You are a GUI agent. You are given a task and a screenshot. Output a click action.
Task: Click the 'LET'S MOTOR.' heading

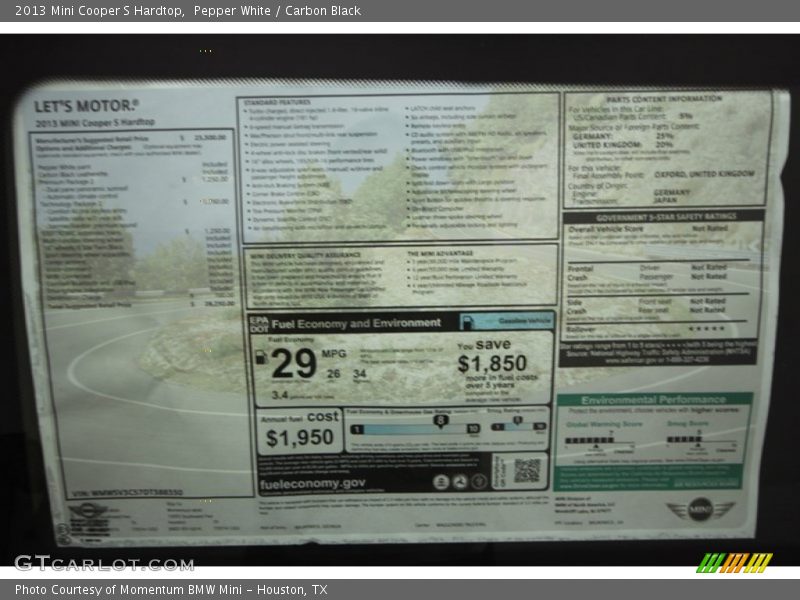[x=86, y=106]
